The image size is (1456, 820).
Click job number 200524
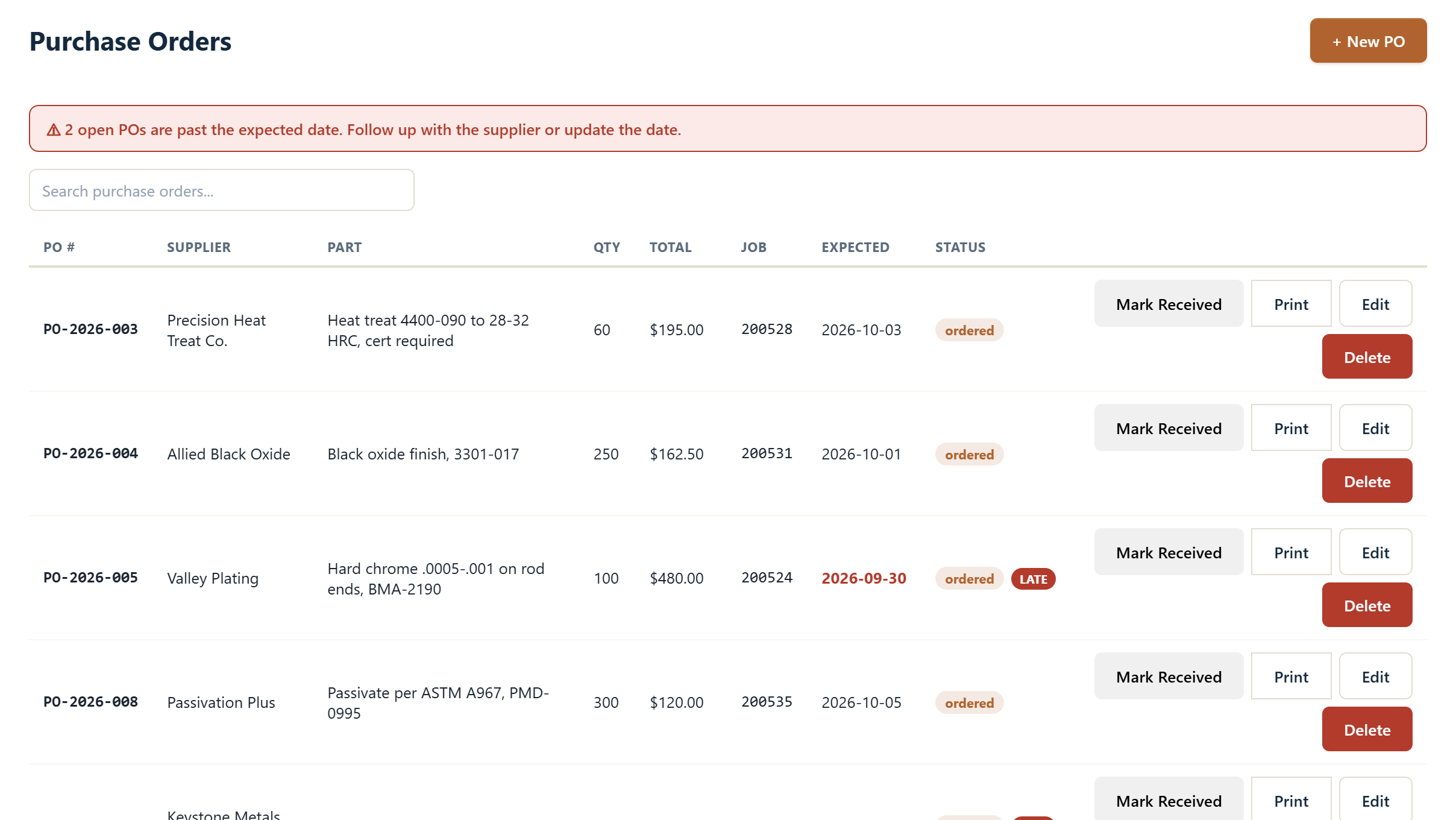pos(767,578)
